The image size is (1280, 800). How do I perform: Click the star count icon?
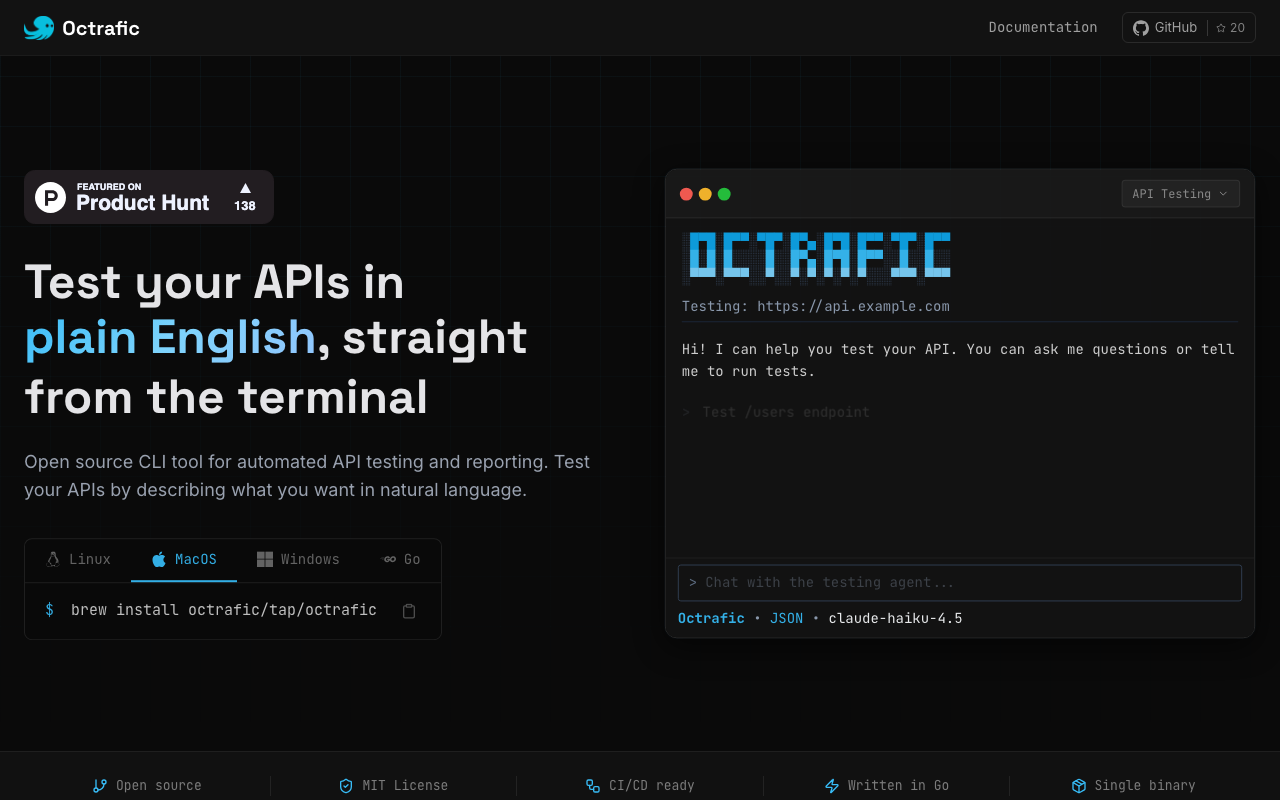[1221, 28]
